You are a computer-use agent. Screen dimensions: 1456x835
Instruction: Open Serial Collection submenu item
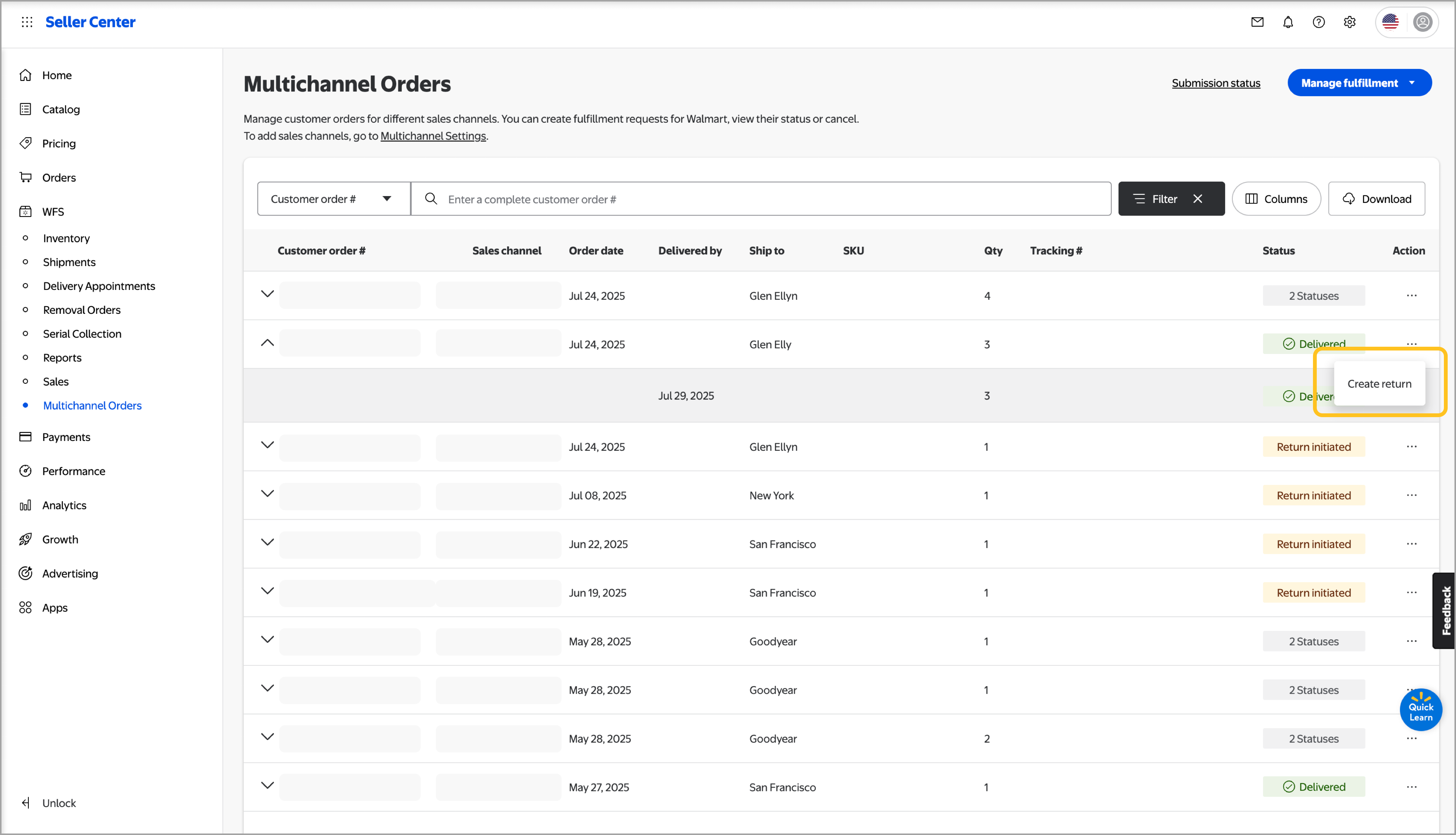coord(82,334)
